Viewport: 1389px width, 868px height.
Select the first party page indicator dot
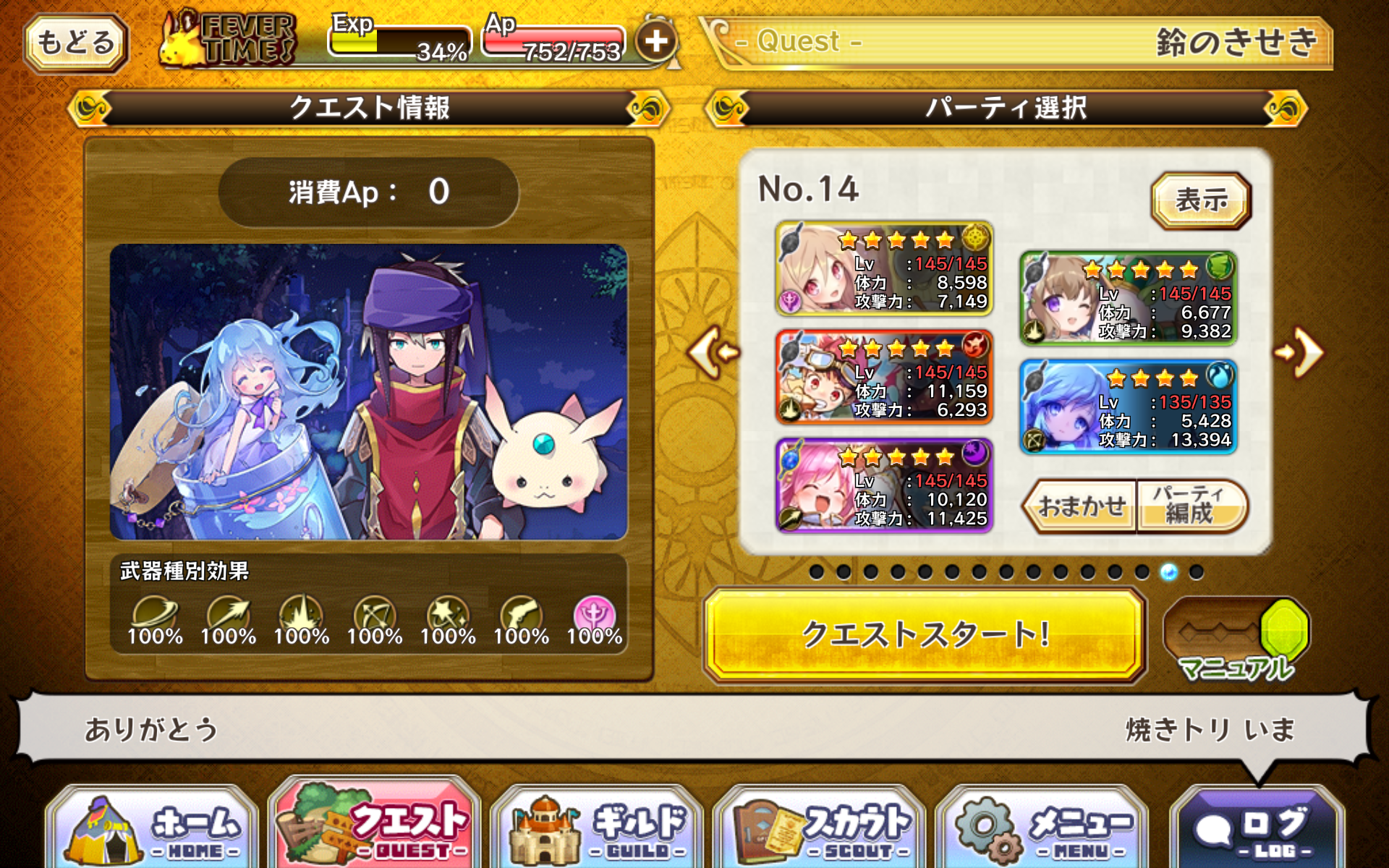pos(817,572)
